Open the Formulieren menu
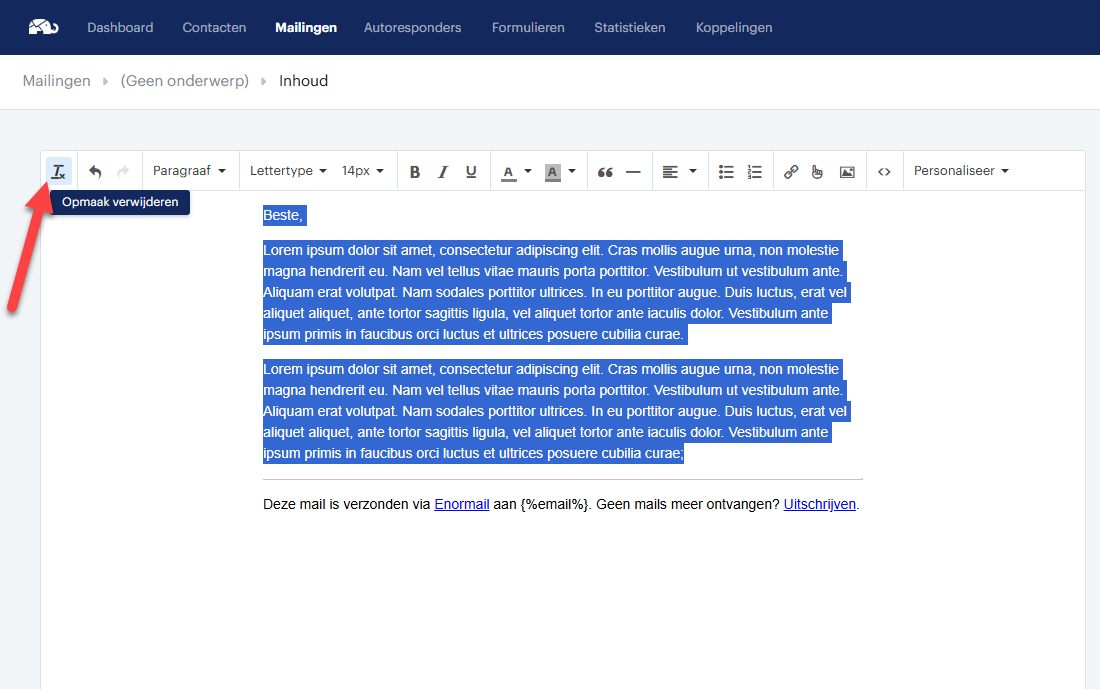Image resolution: width=1100 pixels, height=689 pixels. point(528,27)
